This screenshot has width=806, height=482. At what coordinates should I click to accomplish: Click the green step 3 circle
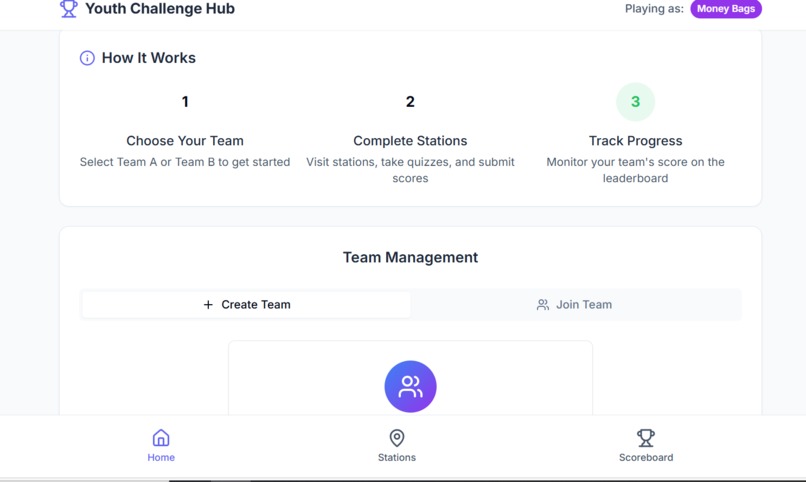(635, 102)
